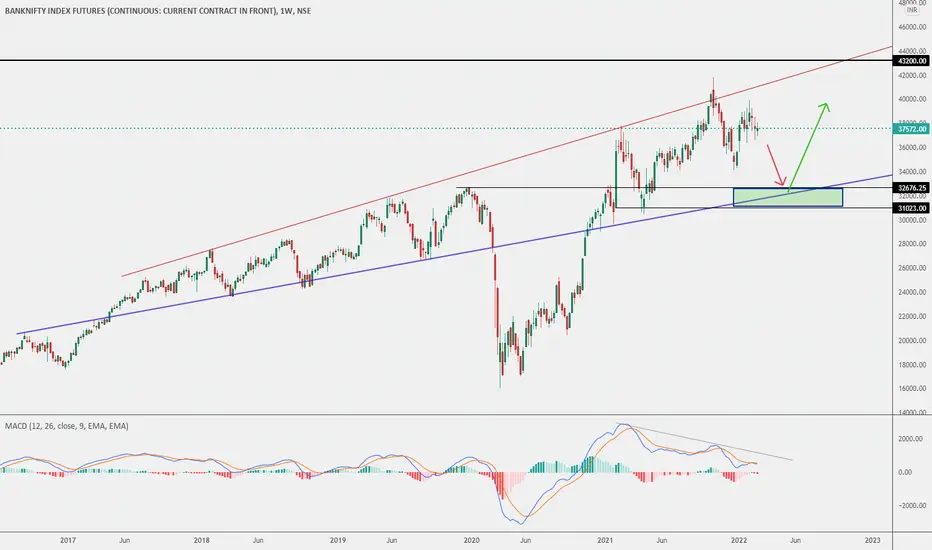Click the 46000.00 price axis tick
Screen dimensions: 932x550
tap(912, 27)
